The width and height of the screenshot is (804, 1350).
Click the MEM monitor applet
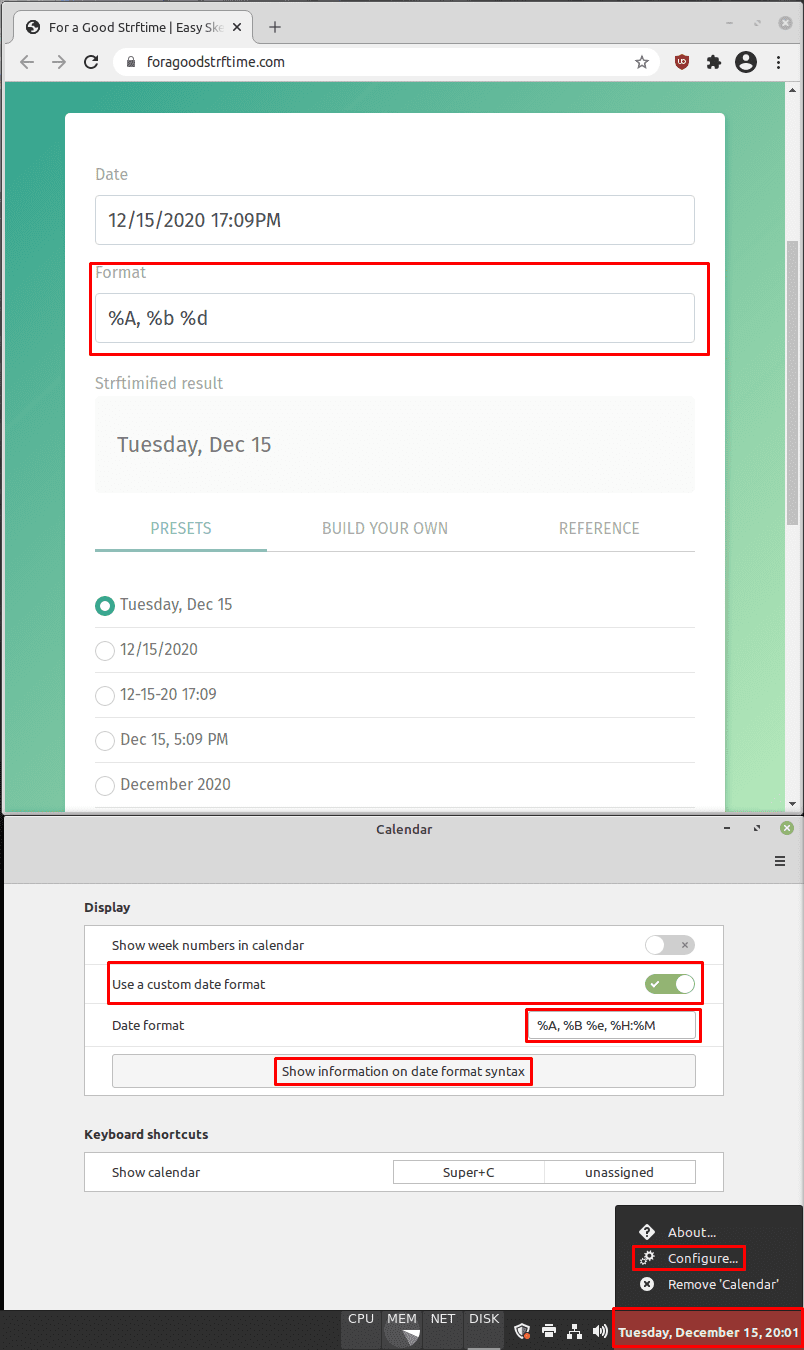pos(402,1329)
